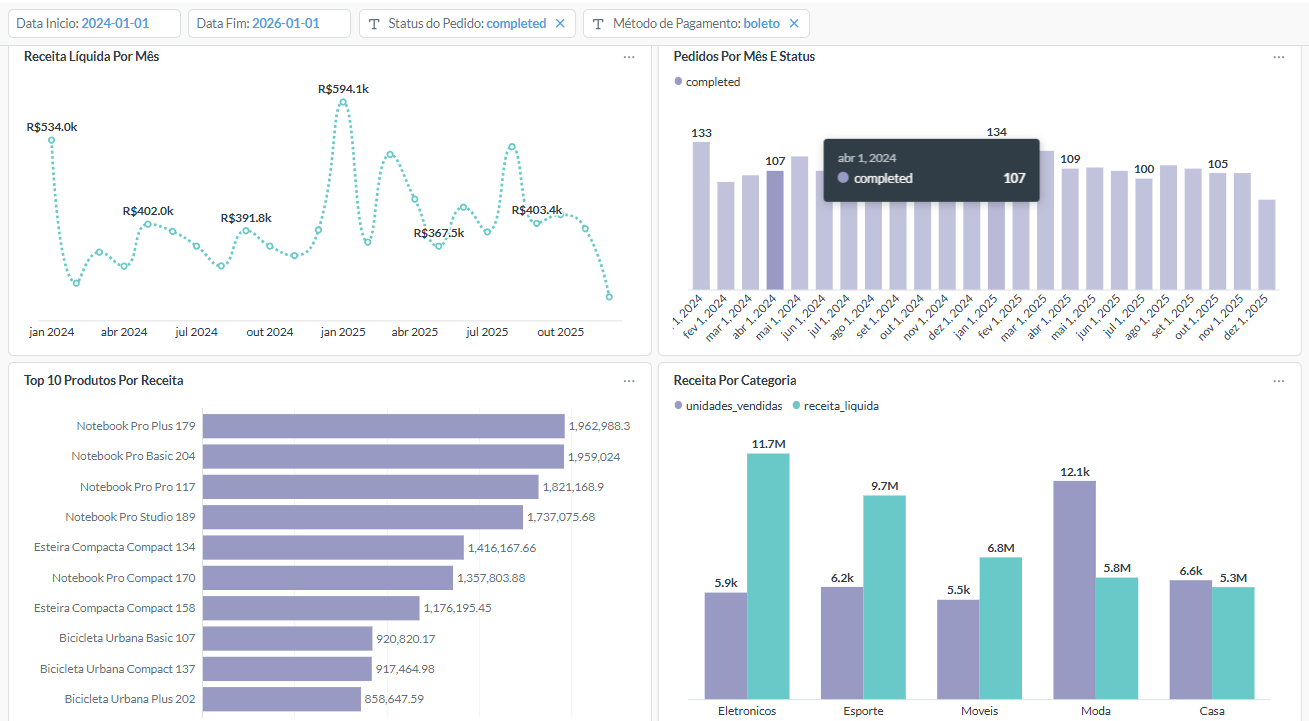Open the Pedidos Por Mês E Status card menu

[x=1279, y=57]
